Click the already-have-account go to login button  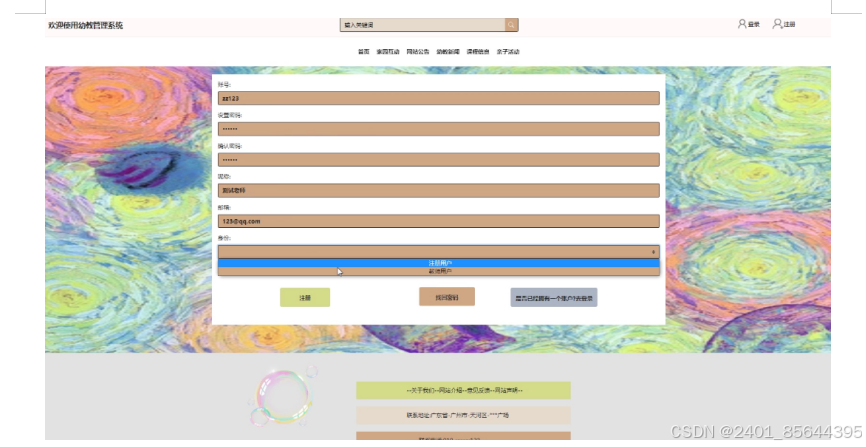553,297
